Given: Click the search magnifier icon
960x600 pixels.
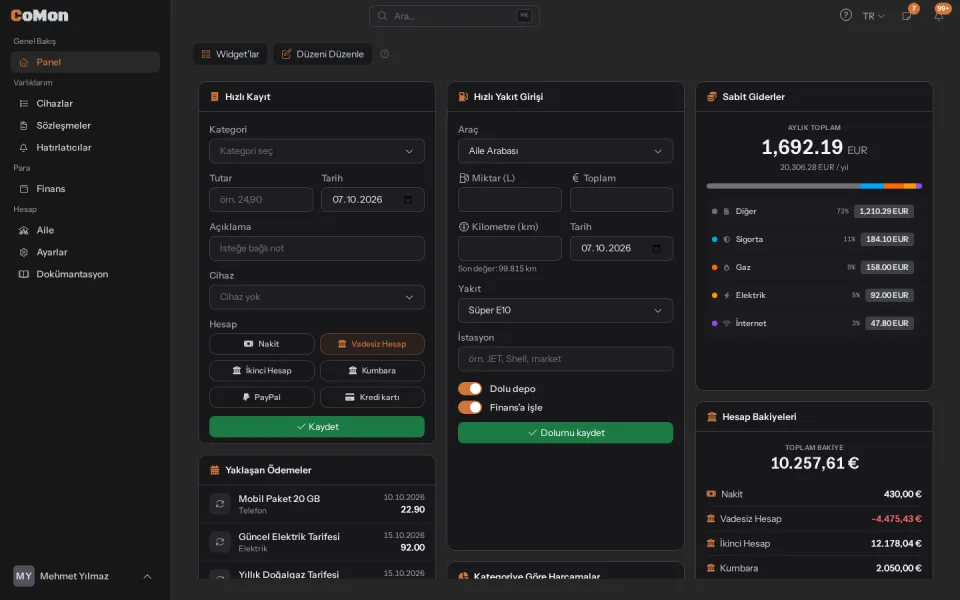Looking at the screenshot, I should coord(382,16).
